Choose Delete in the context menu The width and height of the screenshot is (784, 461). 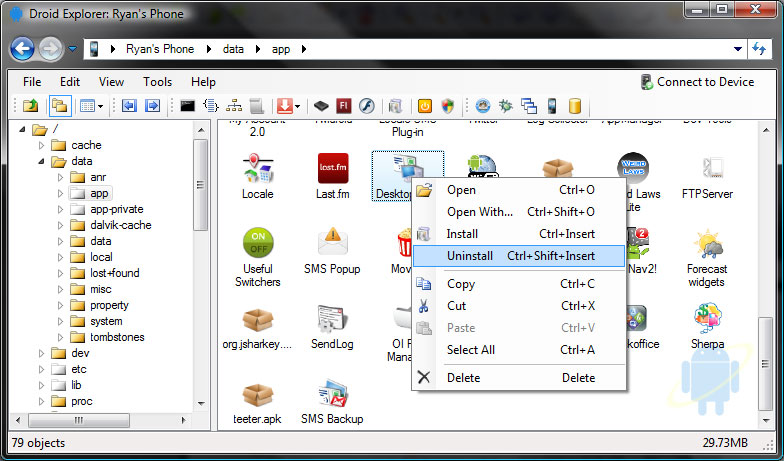click(x=519, y=378)
